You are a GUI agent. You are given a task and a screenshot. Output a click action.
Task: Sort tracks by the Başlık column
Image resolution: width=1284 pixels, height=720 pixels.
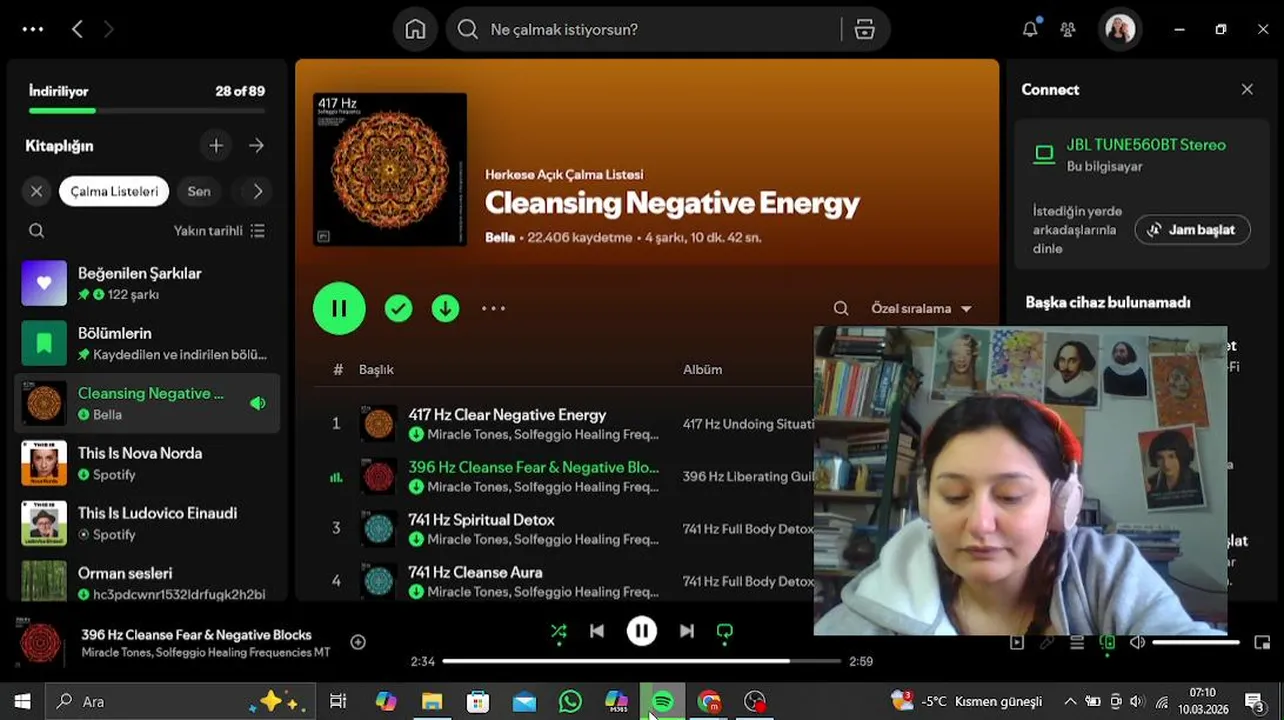tap(377, 370)
